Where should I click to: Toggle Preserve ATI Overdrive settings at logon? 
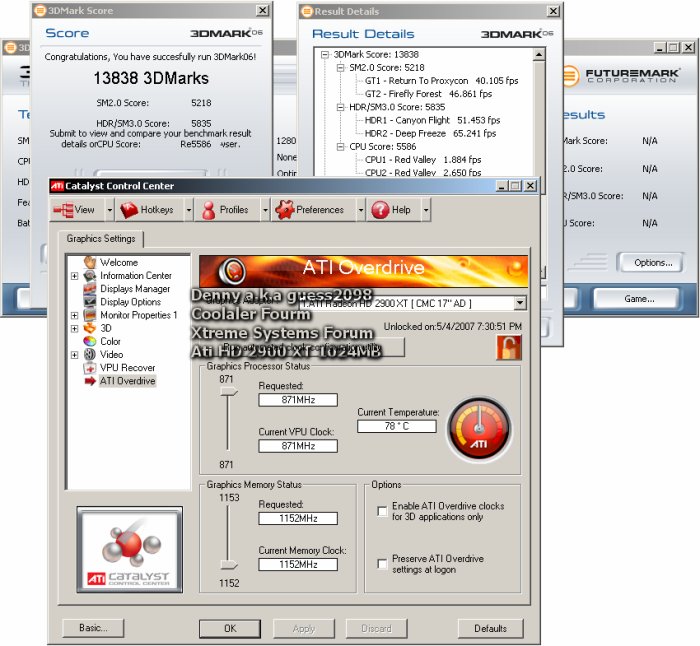382,564
